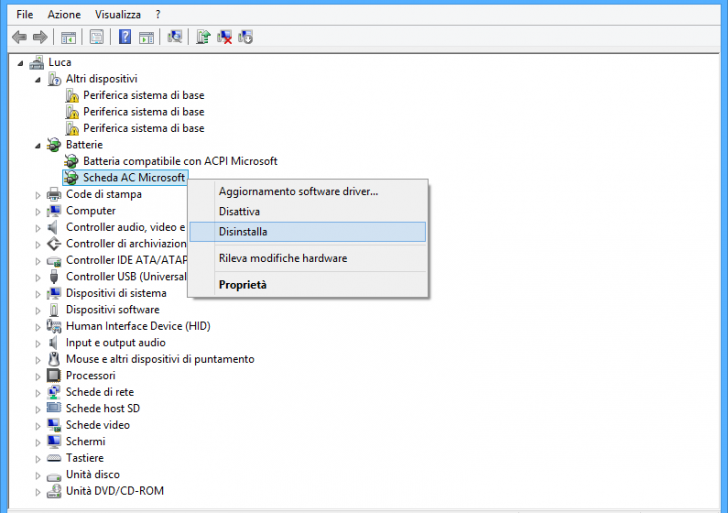Select Batteria compatibile con ACPI Microsoft
The width and height of the screenshot is (728, 513).
(180, 161)
